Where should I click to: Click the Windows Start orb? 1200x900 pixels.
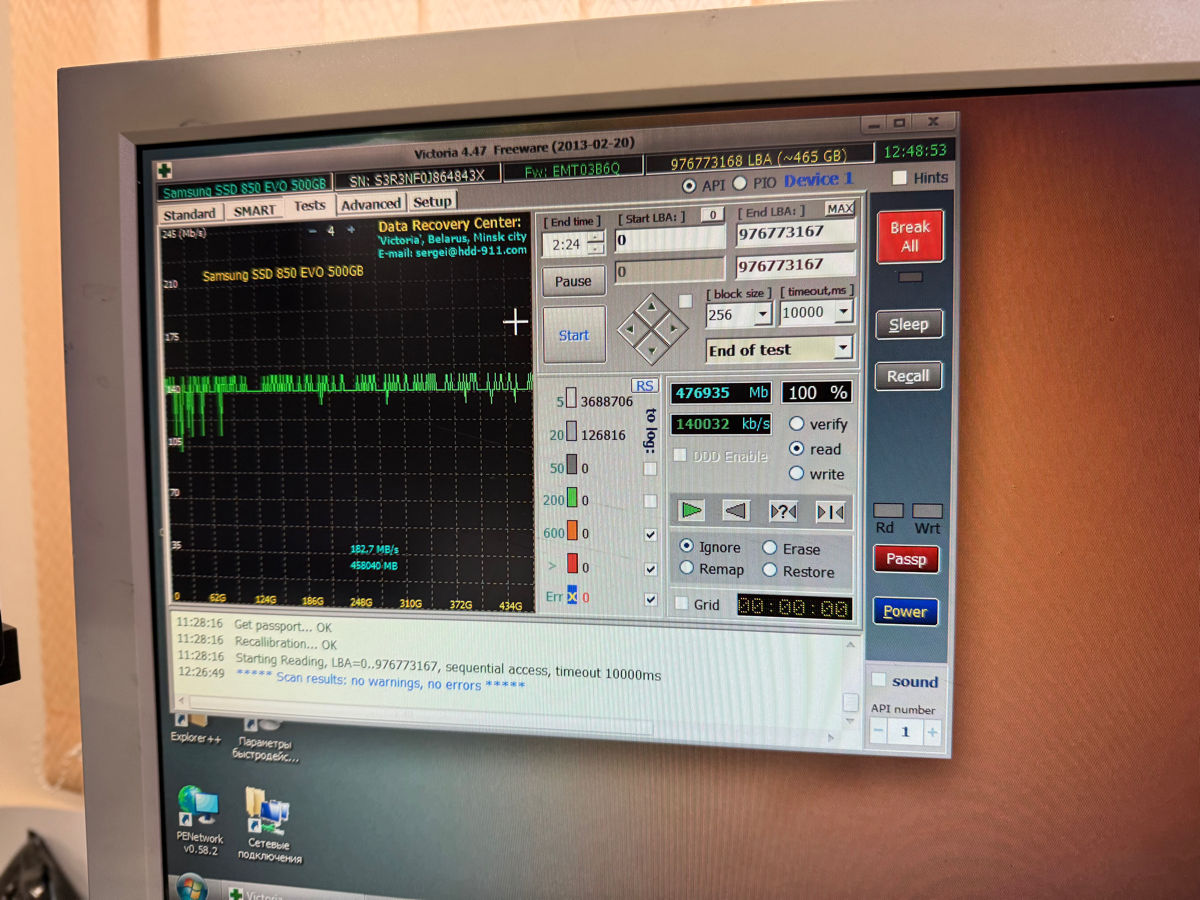(190, 886)
